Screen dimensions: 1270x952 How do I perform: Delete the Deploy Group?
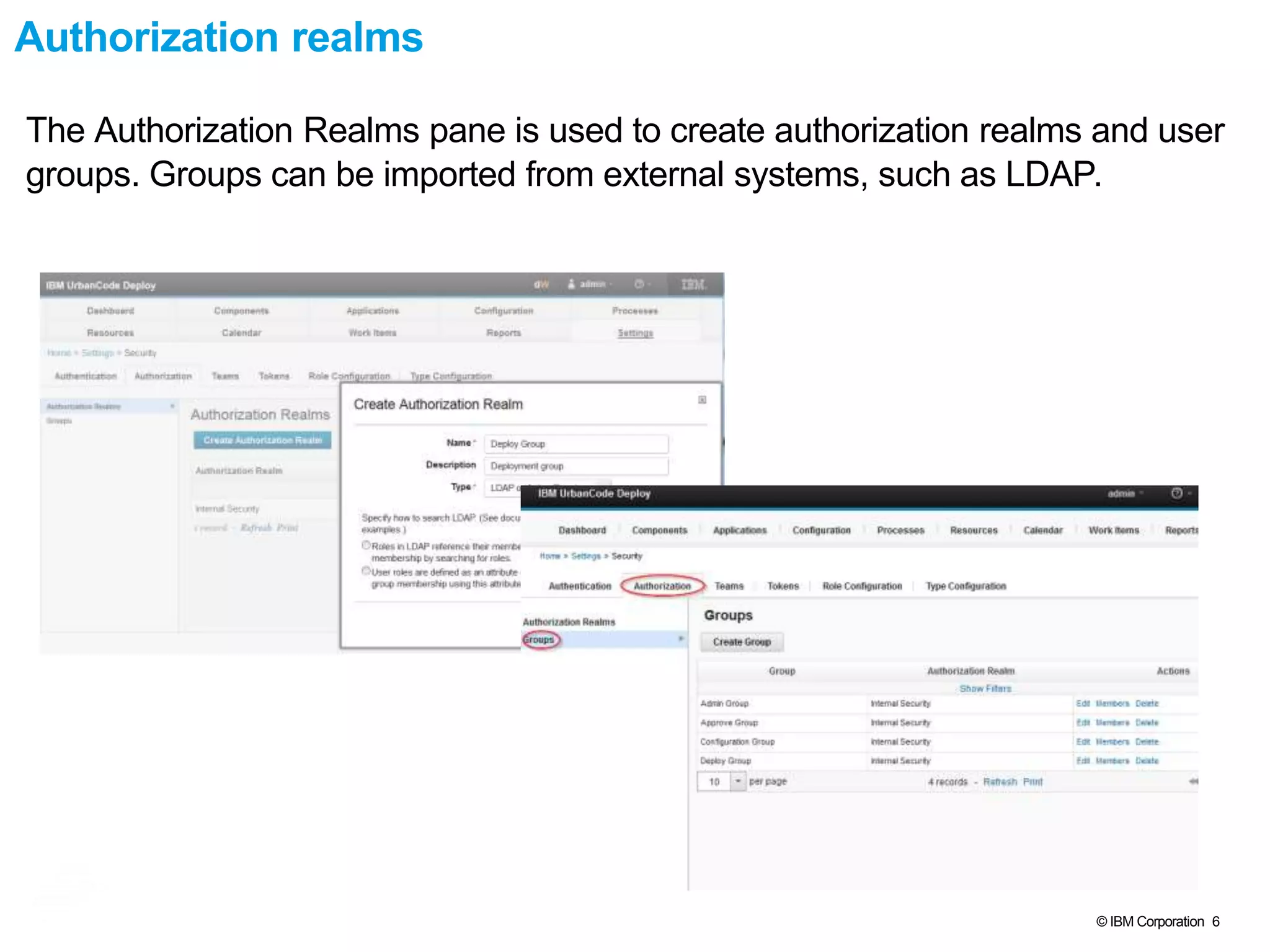coord(1147,760)
